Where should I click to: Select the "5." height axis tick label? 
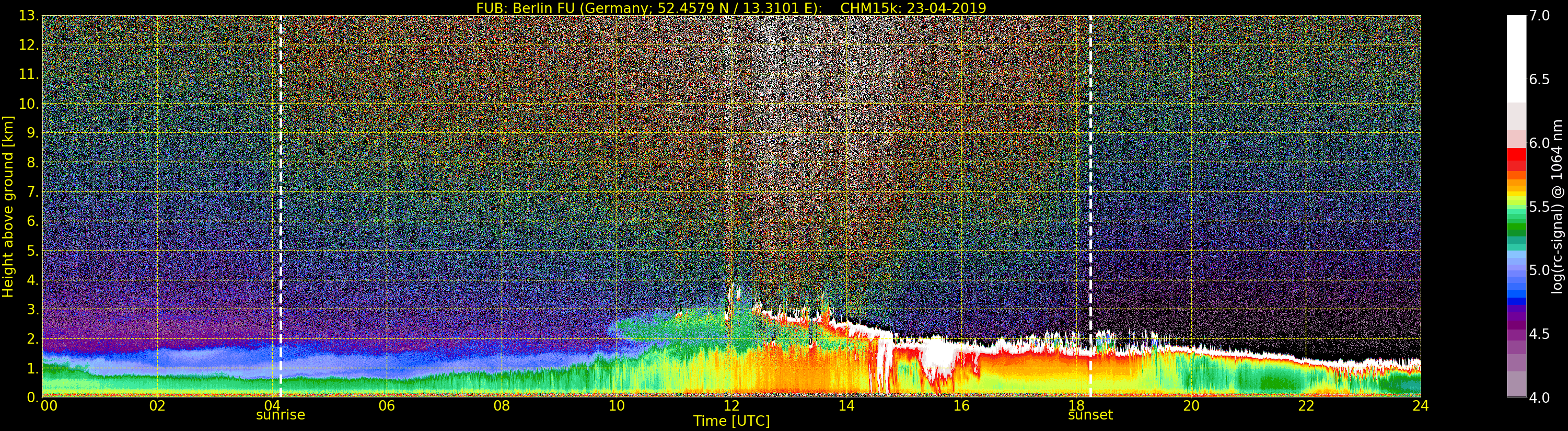point(33,251)
